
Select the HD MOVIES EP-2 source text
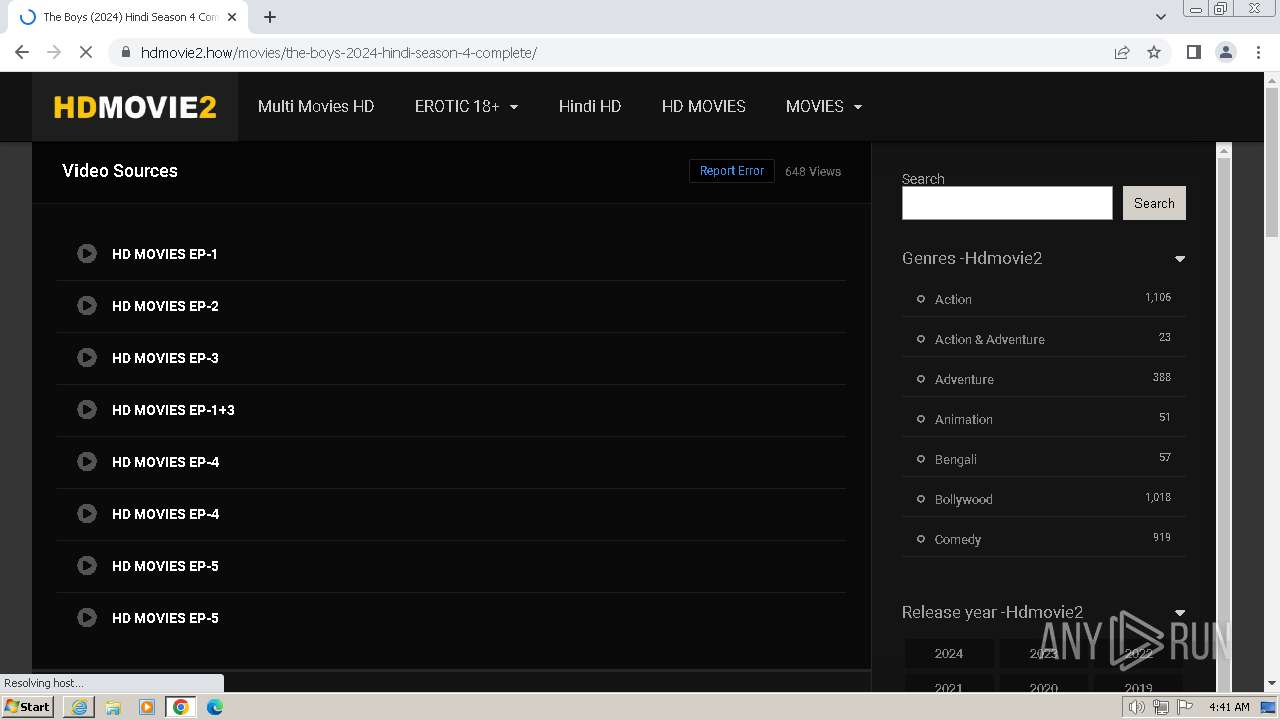(165, 306)
